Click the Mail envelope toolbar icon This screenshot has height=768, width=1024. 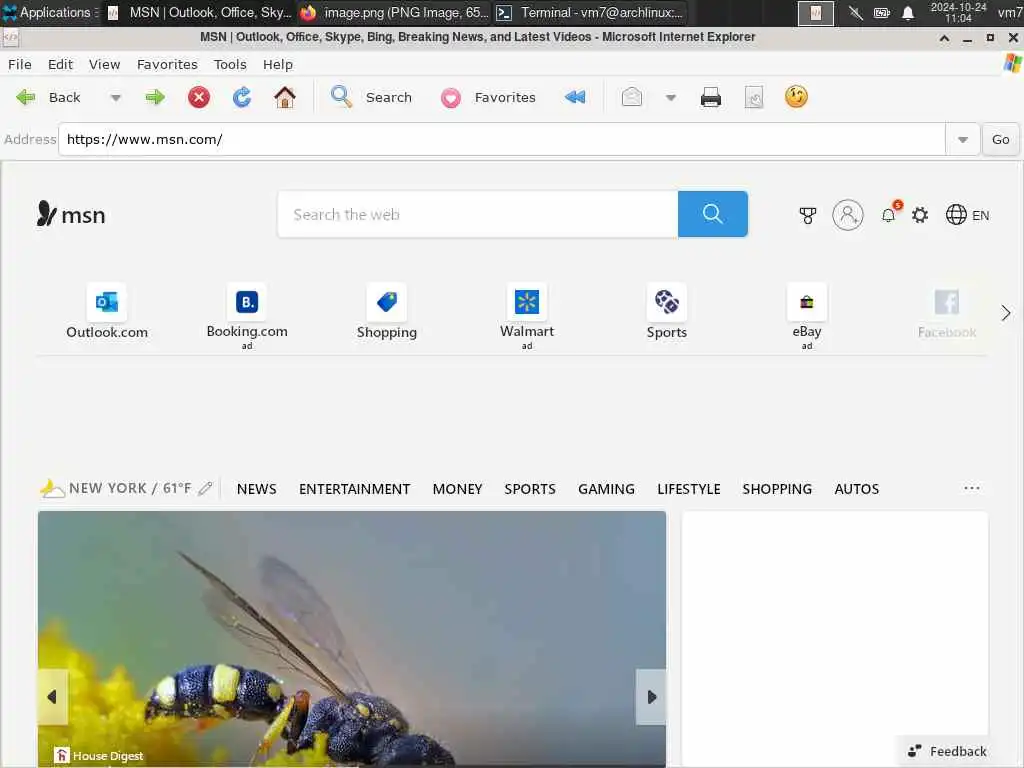click(632, 97)
